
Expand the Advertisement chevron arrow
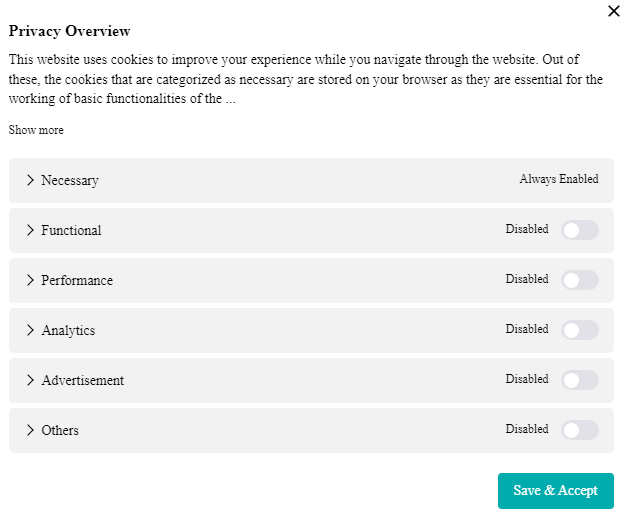click(x=30, y=380)
